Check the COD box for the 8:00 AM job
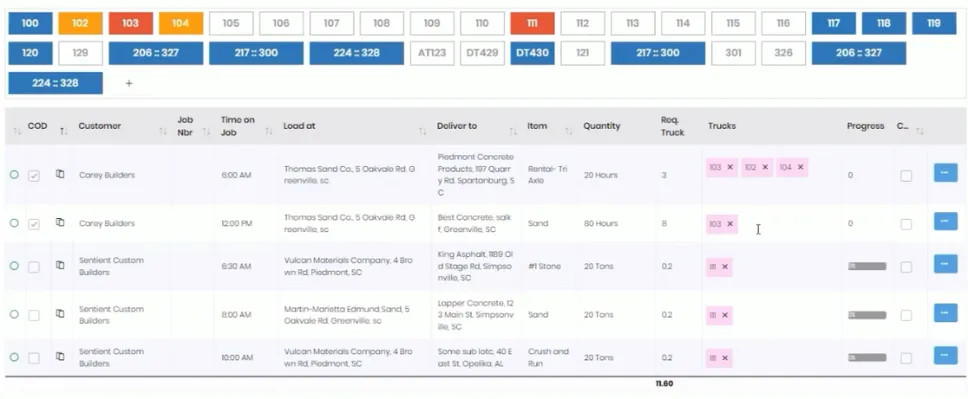The height and width of the screenshot is (399, 968). (x=34, y=315)
